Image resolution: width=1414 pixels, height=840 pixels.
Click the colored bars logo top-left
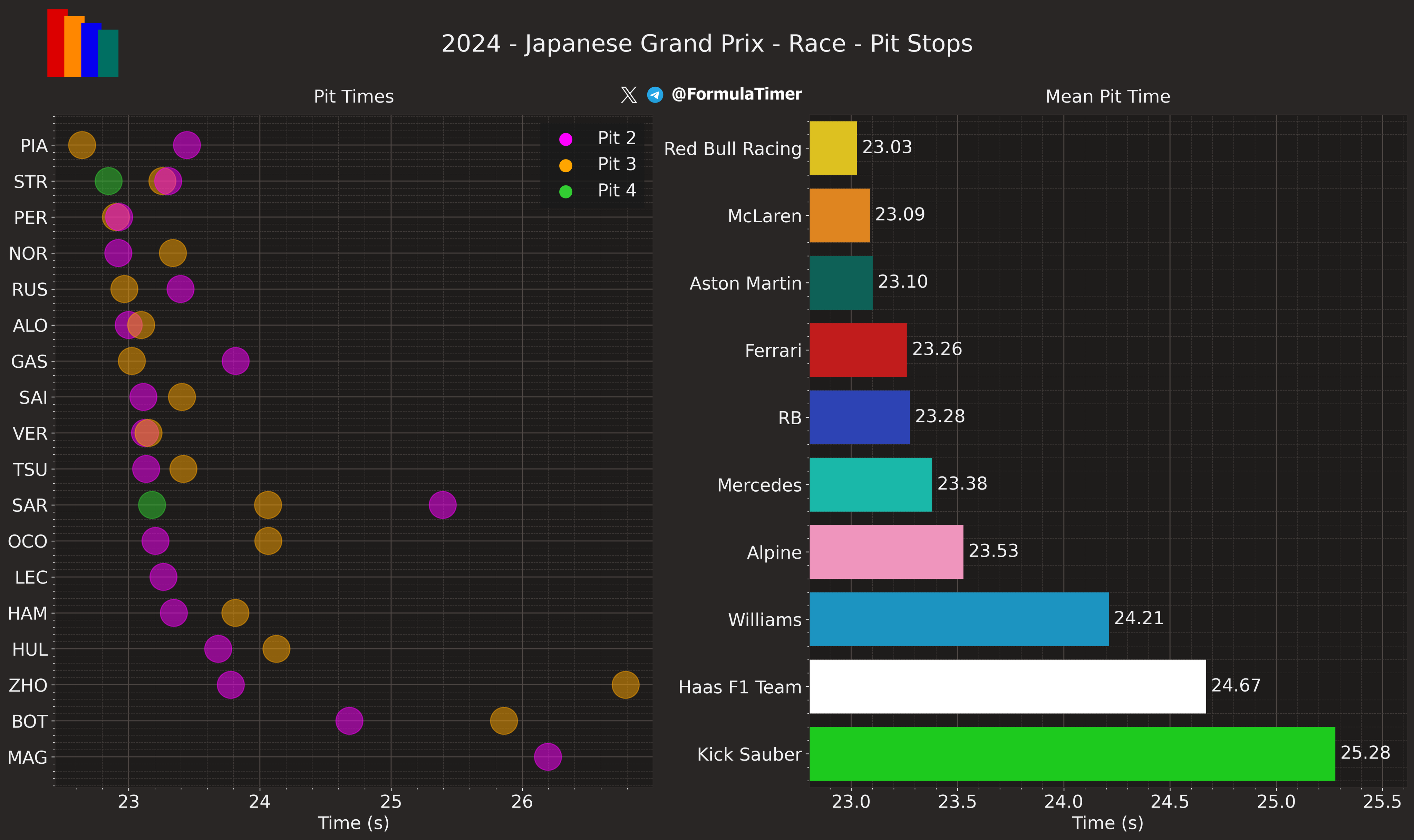(x=83, y=43)
